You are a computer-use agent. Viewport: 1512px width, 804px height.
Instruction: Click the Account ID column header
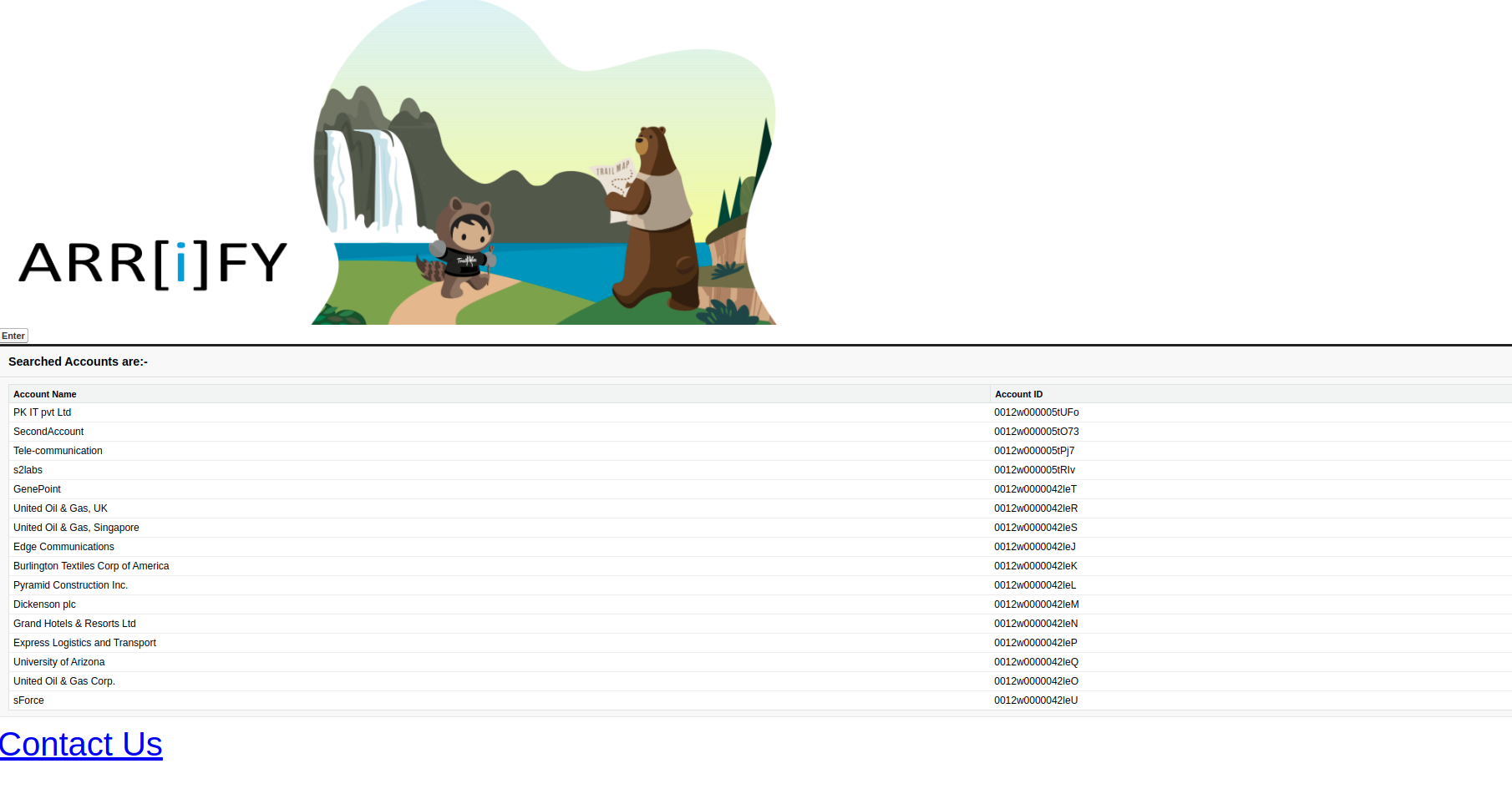click(1018, 394)
